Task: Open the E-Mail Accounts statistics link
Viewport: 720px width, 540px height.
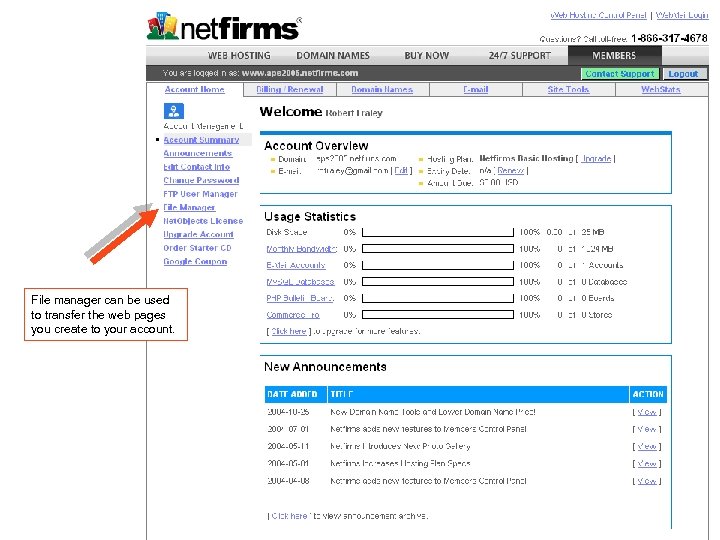Action: [x=296, y=265]
